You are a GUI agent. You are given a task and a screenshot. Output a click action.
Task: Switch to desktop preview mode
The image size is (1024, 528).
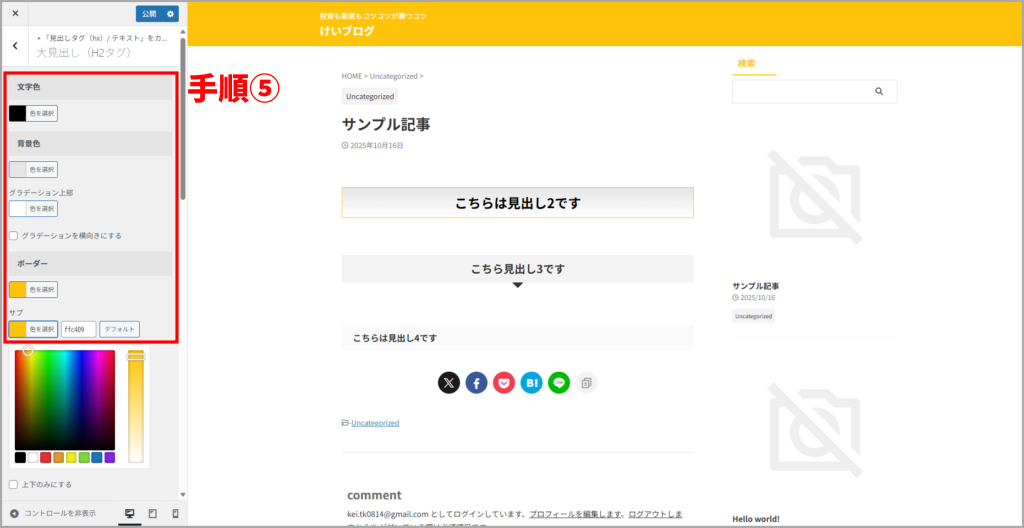[x=129, y=513]
